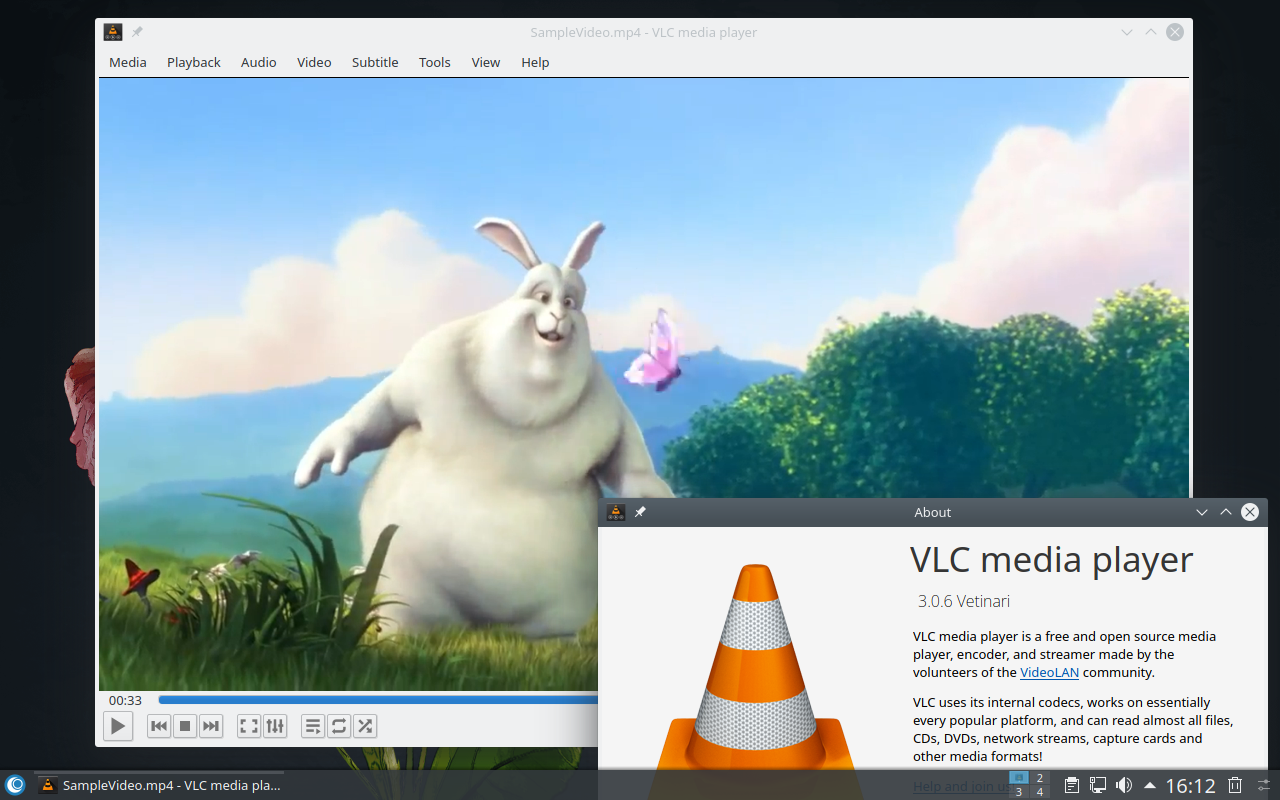Image resolution: width=1280 pixels, height=800 pixels.
Task: Open the device notifier tray icon
Action: 1097,785
